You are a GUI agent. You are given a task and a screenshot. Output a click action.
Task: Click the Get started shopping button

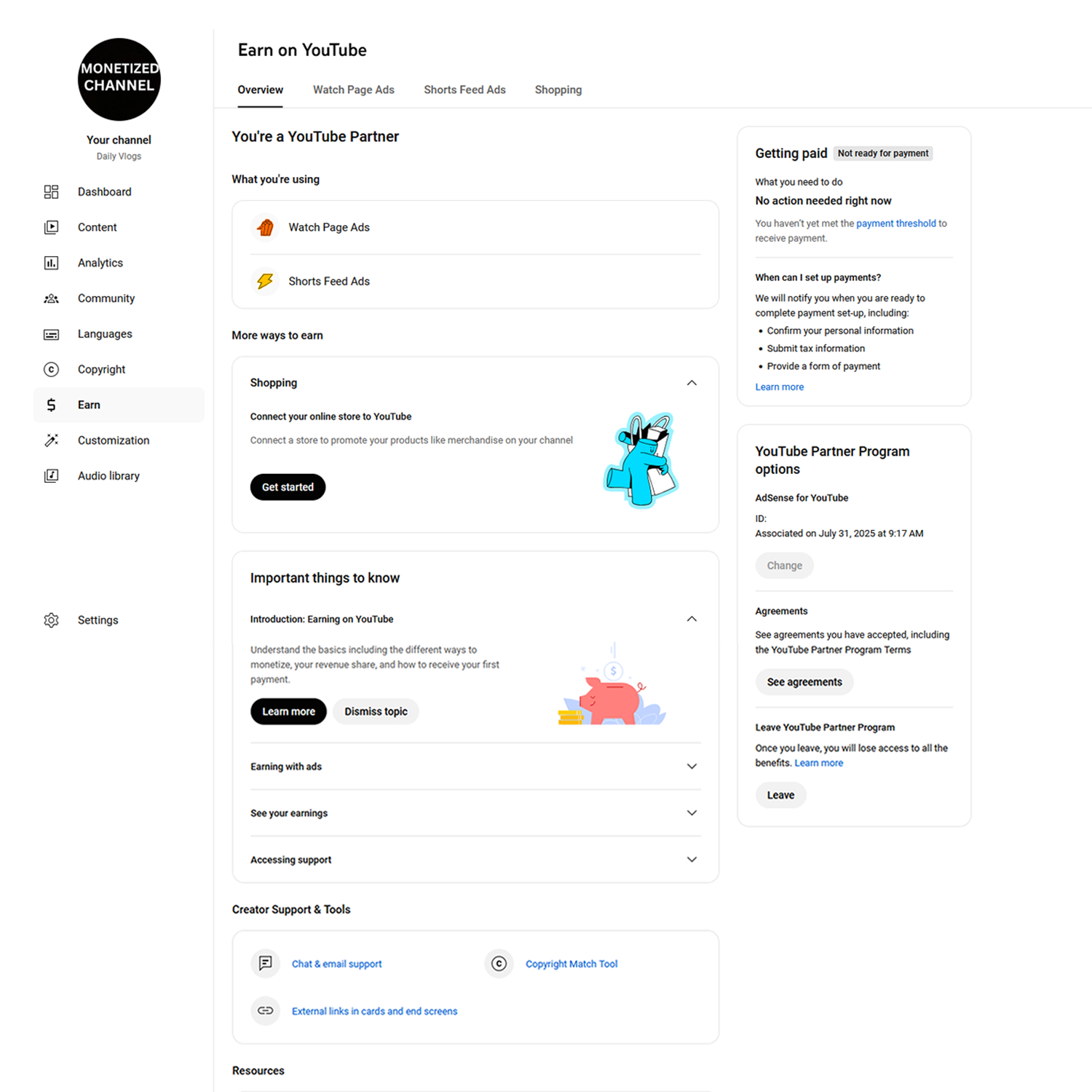tap(288, 487)
